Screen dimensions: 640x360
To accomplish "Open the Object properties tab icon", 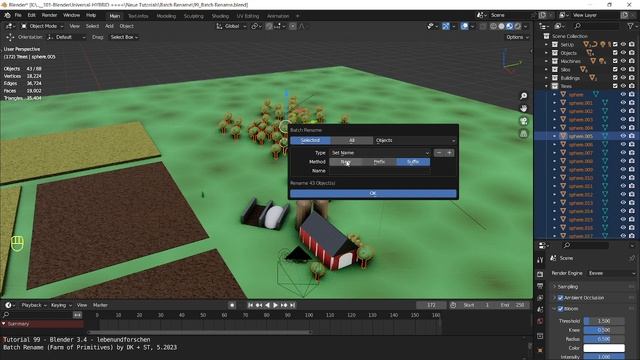I will pos(540,350).
